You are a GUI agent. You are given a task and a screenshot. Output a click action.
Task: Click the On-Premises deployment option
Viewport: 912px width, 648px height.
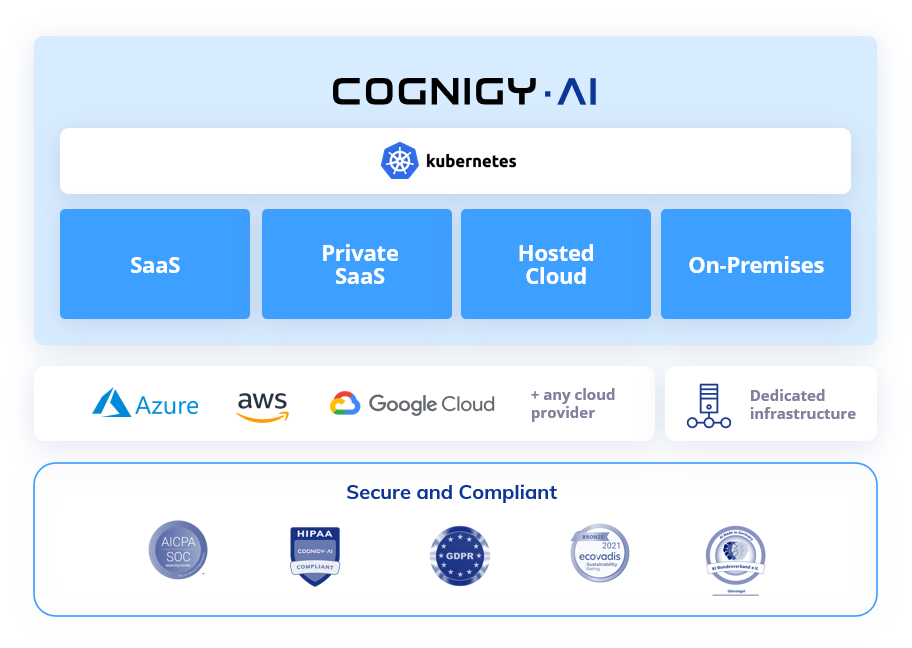coord(755,264)
